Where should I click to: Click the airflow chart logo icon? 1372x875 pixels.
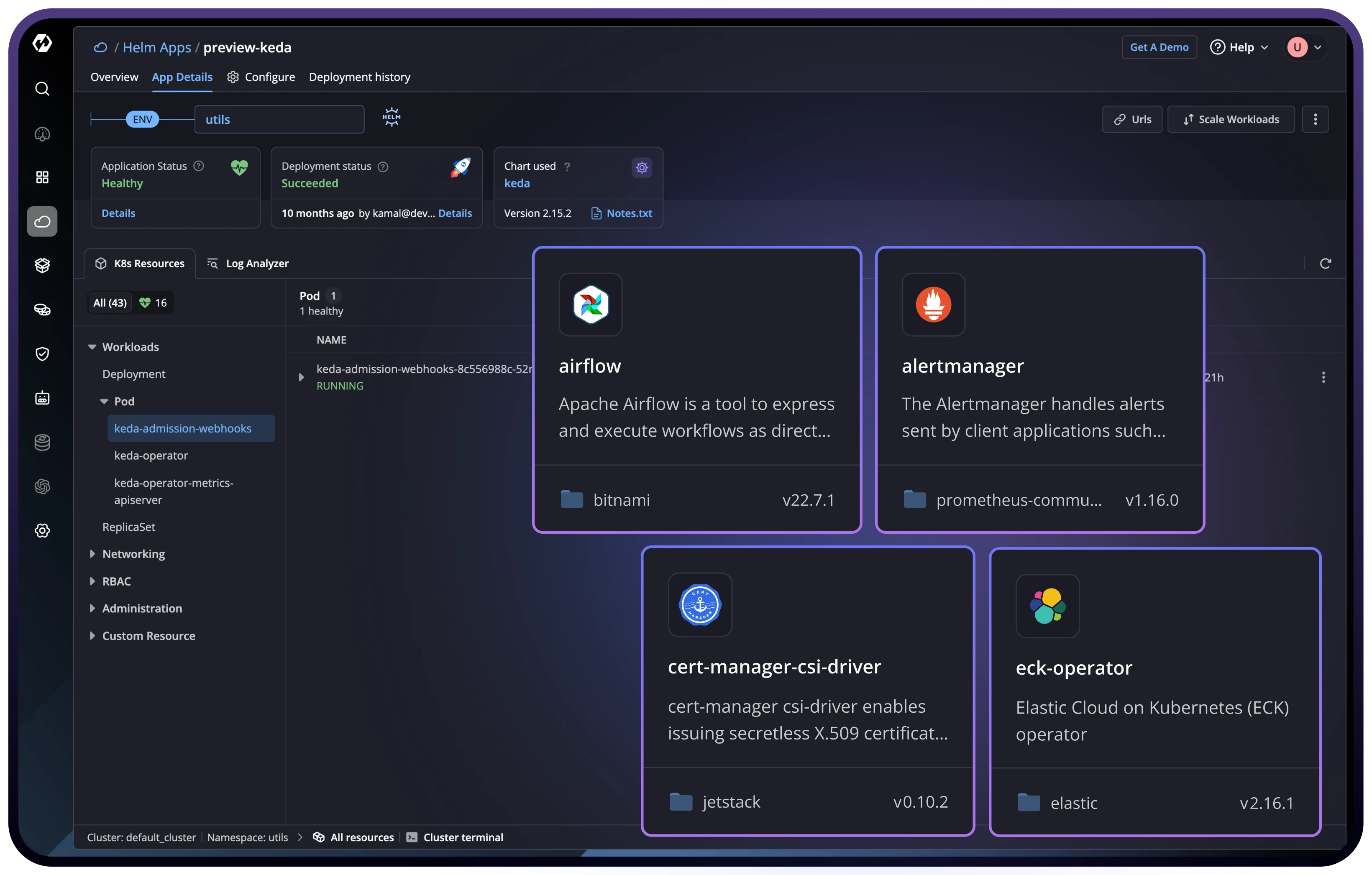point(590,305)
